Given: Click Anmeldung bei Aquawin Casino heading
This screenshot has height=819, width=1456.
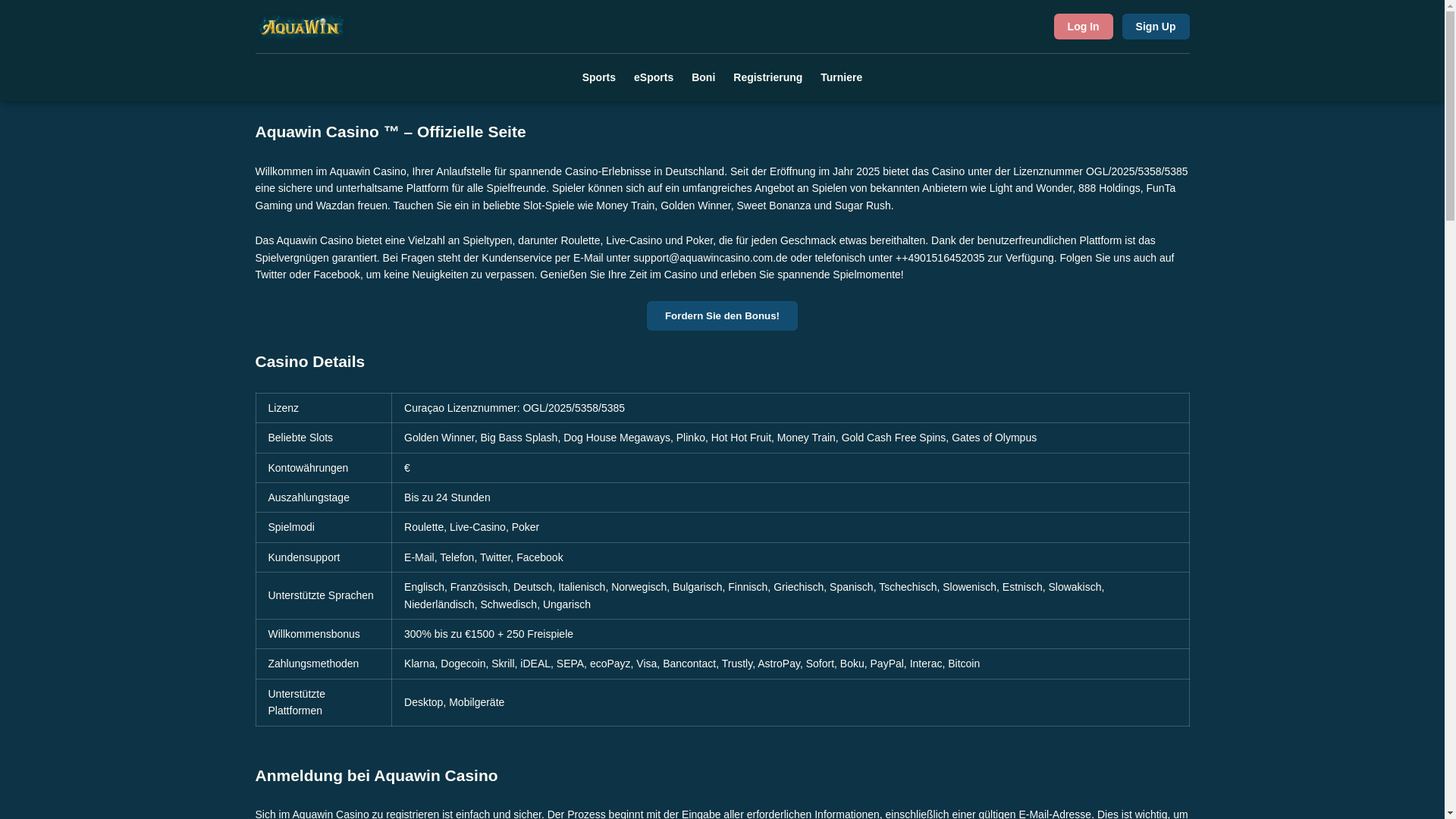Looking at the screenshot, I should tap(376, 776).
